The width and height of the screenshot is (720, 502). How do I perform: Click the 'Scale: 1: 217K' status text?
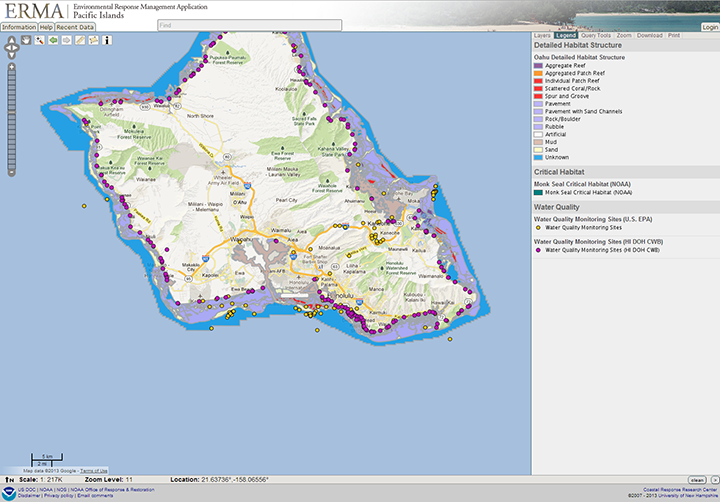click(41, 479)
